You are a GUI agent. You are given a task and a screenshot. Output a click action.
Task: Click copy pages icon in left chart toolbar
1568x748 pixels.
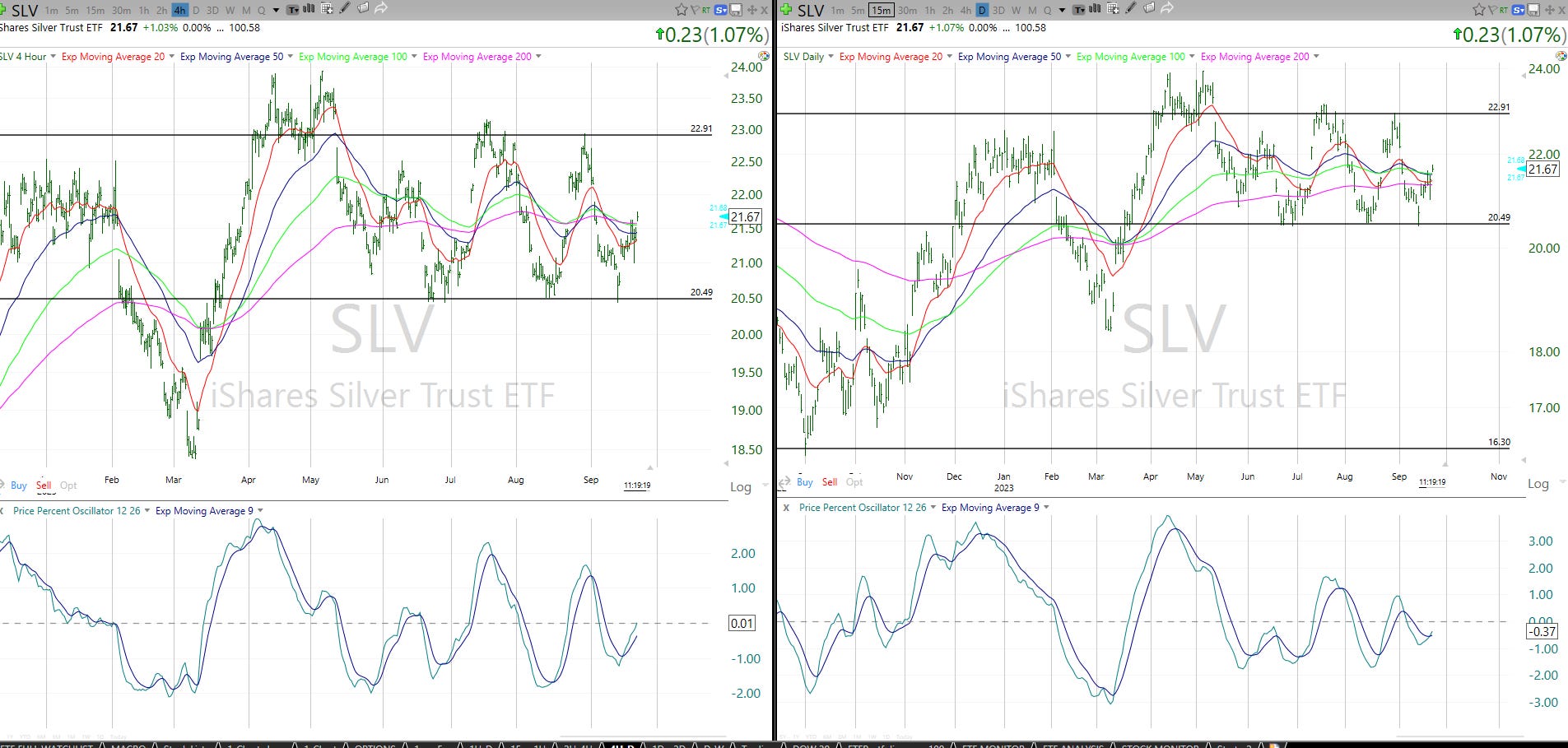363,8
